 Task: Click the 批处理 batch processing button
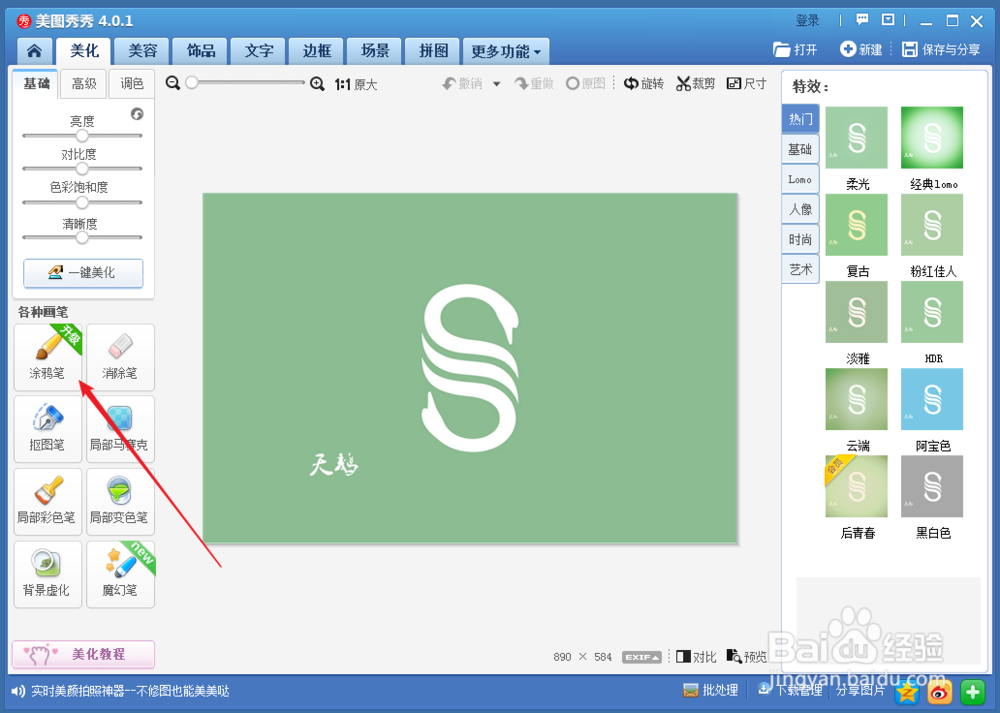(x=710, y=690)
